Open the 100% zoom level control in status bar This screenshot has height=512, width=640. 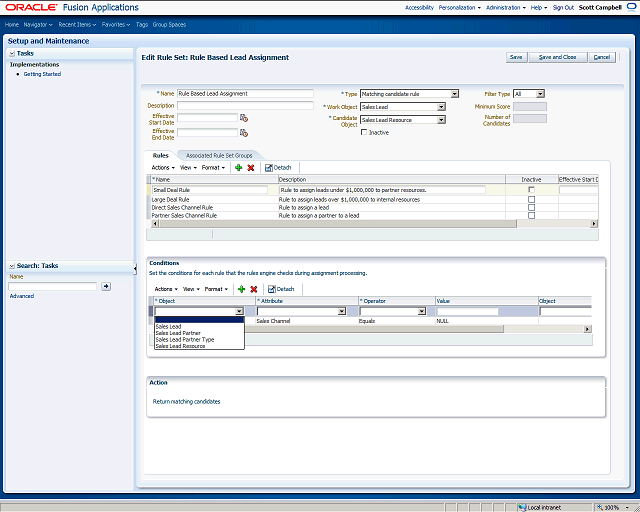point(611,507)
